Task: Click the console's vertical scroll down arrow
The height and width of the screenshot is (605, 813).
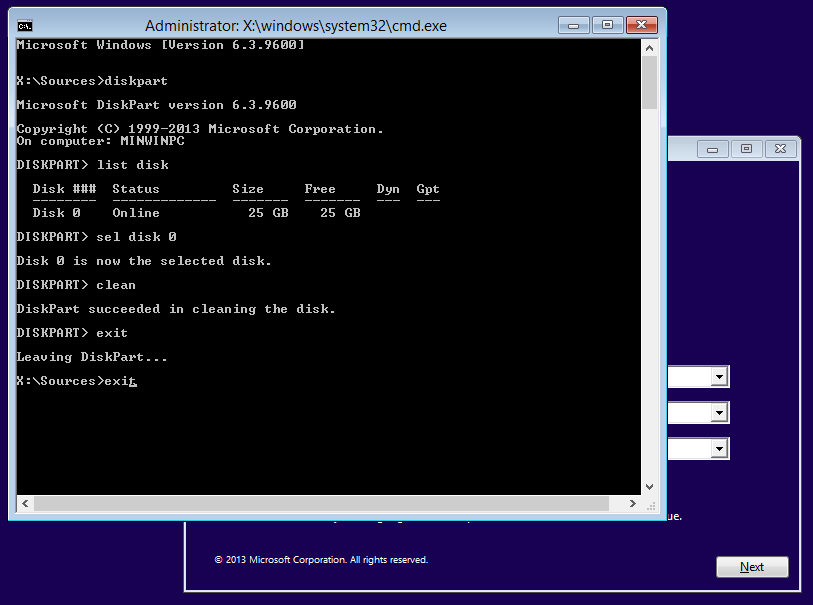Action: (x=649, y=487)
